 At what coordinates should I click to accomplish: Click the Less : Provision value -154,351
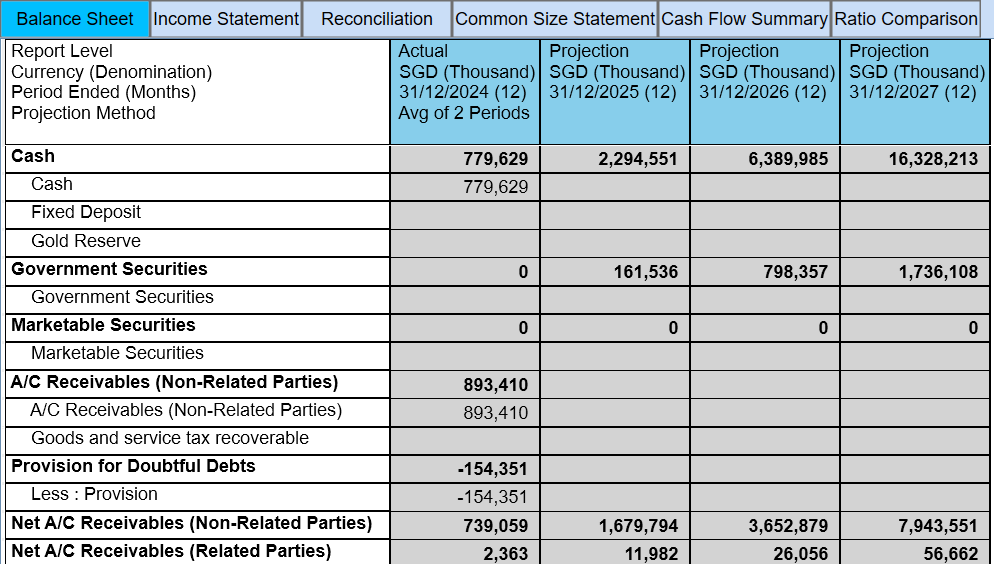click(x=493, y=497)
